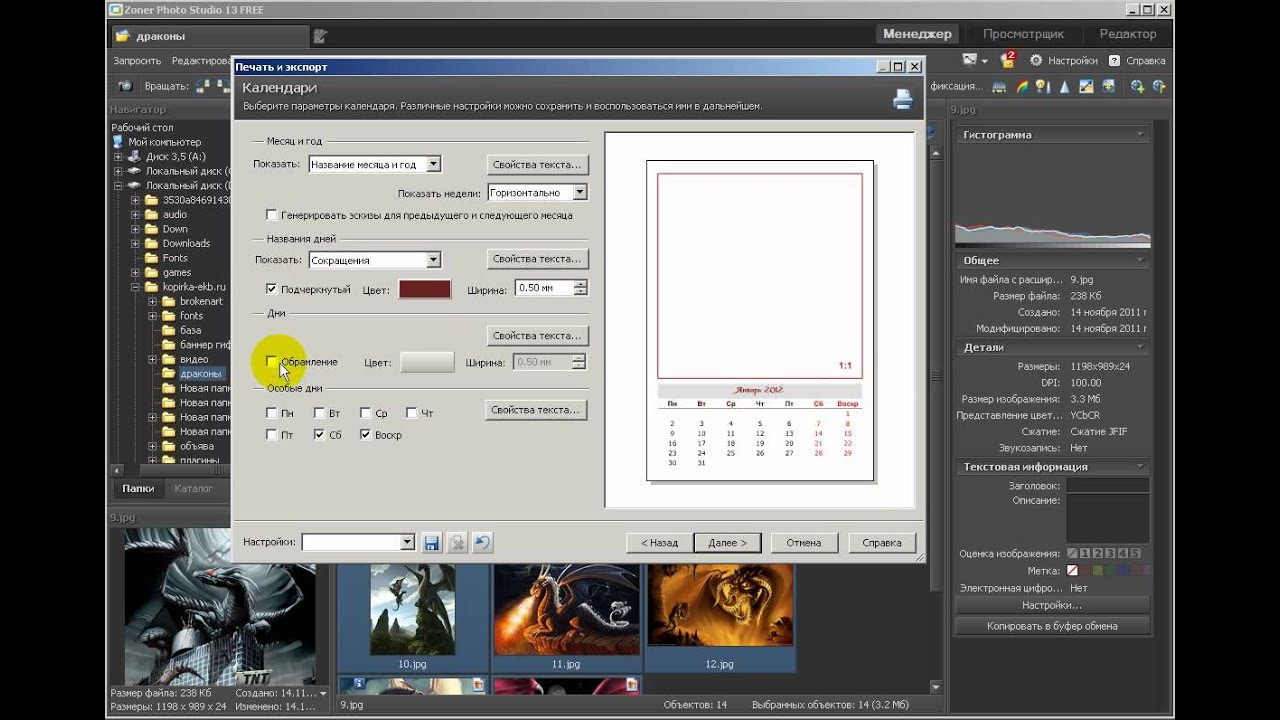
Task: Select the no-color Метка swatch
Action: click(x=1073, y=571)
